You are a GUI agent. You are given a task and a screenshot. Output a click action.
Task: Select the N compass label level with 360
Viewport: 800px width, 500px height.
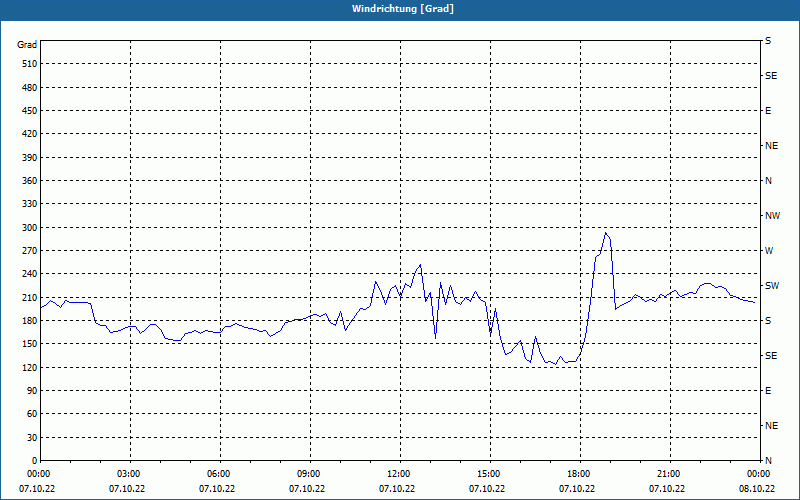pos(768,181)
